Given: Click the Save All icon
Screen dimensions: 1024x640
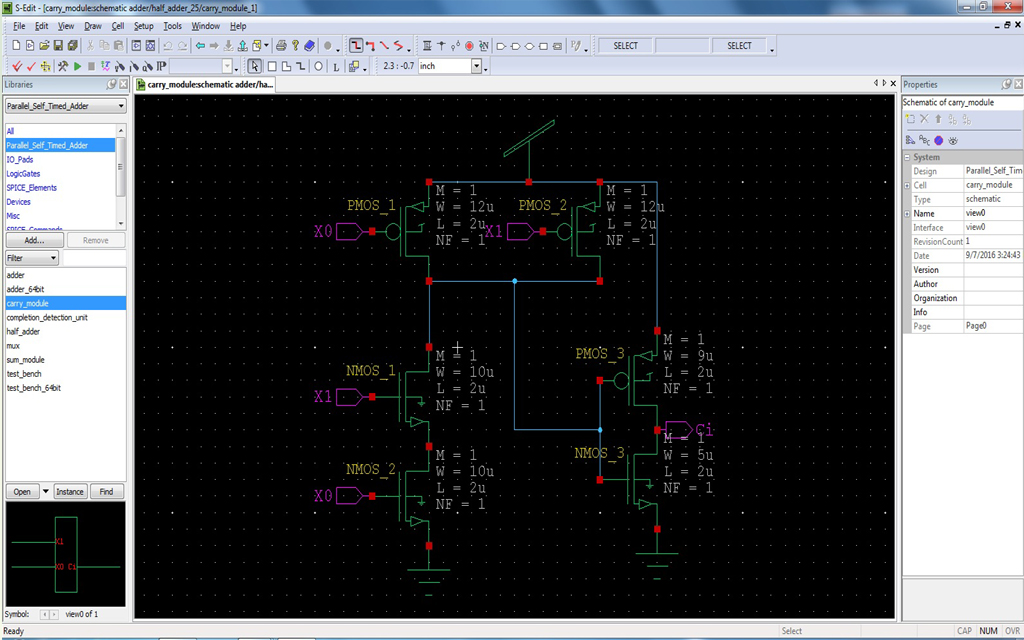Looking at the screenshot, I should 72,46.
